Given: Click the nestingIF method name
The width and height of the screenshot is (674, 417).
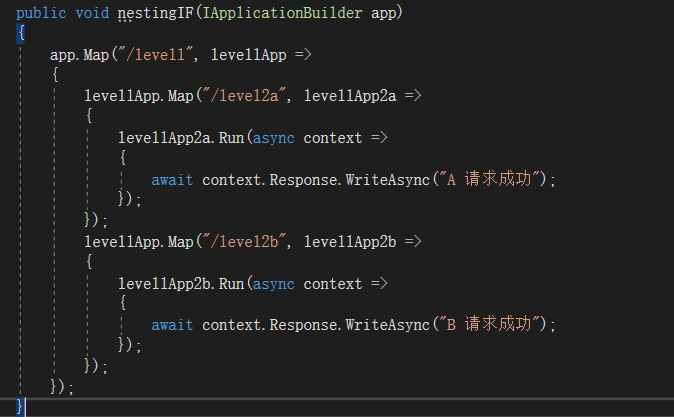Looking at the screenshot, I should pos(156,13).
